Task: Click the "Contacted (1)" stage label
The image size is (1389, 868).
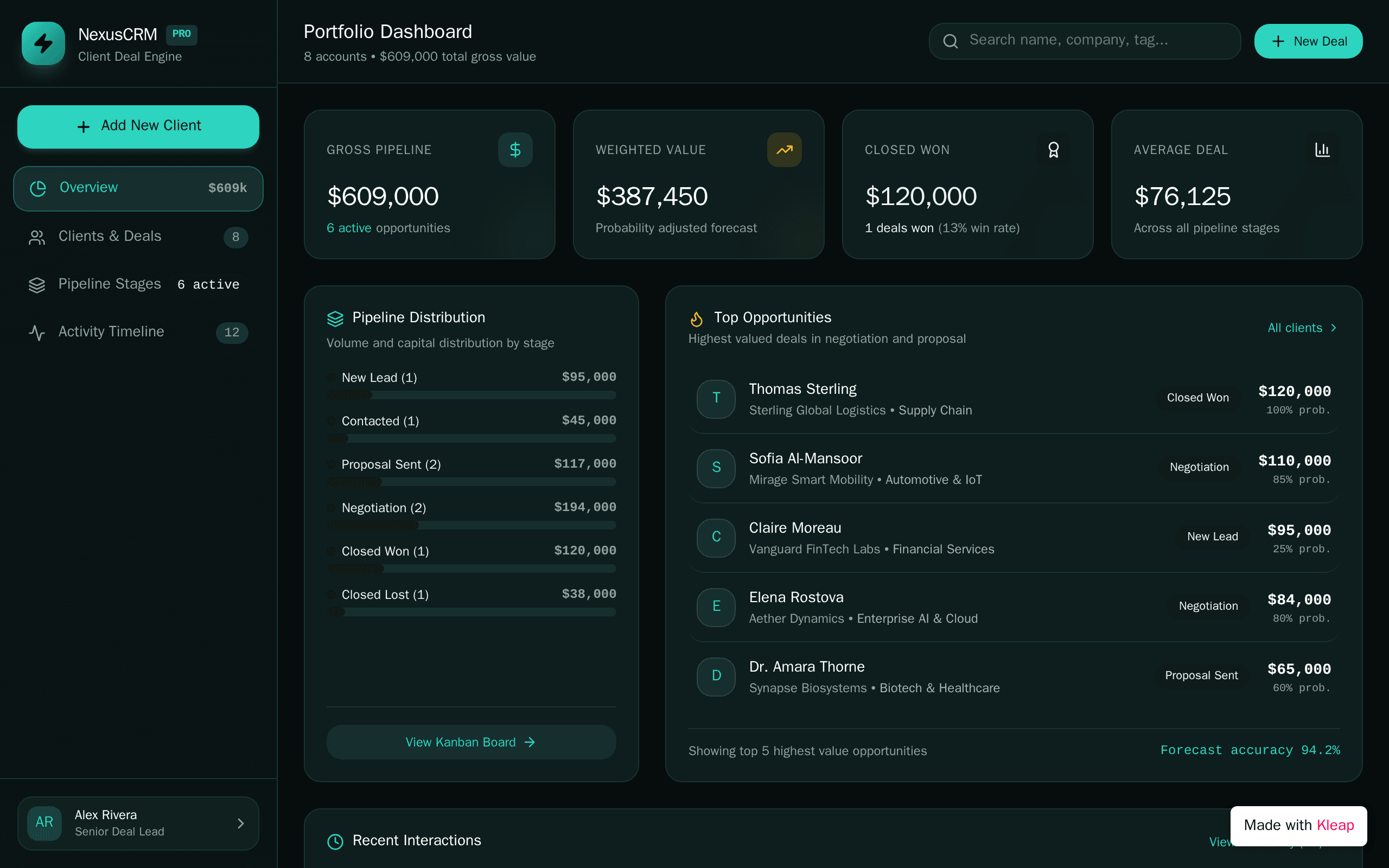Action: [x=380, y=422]
